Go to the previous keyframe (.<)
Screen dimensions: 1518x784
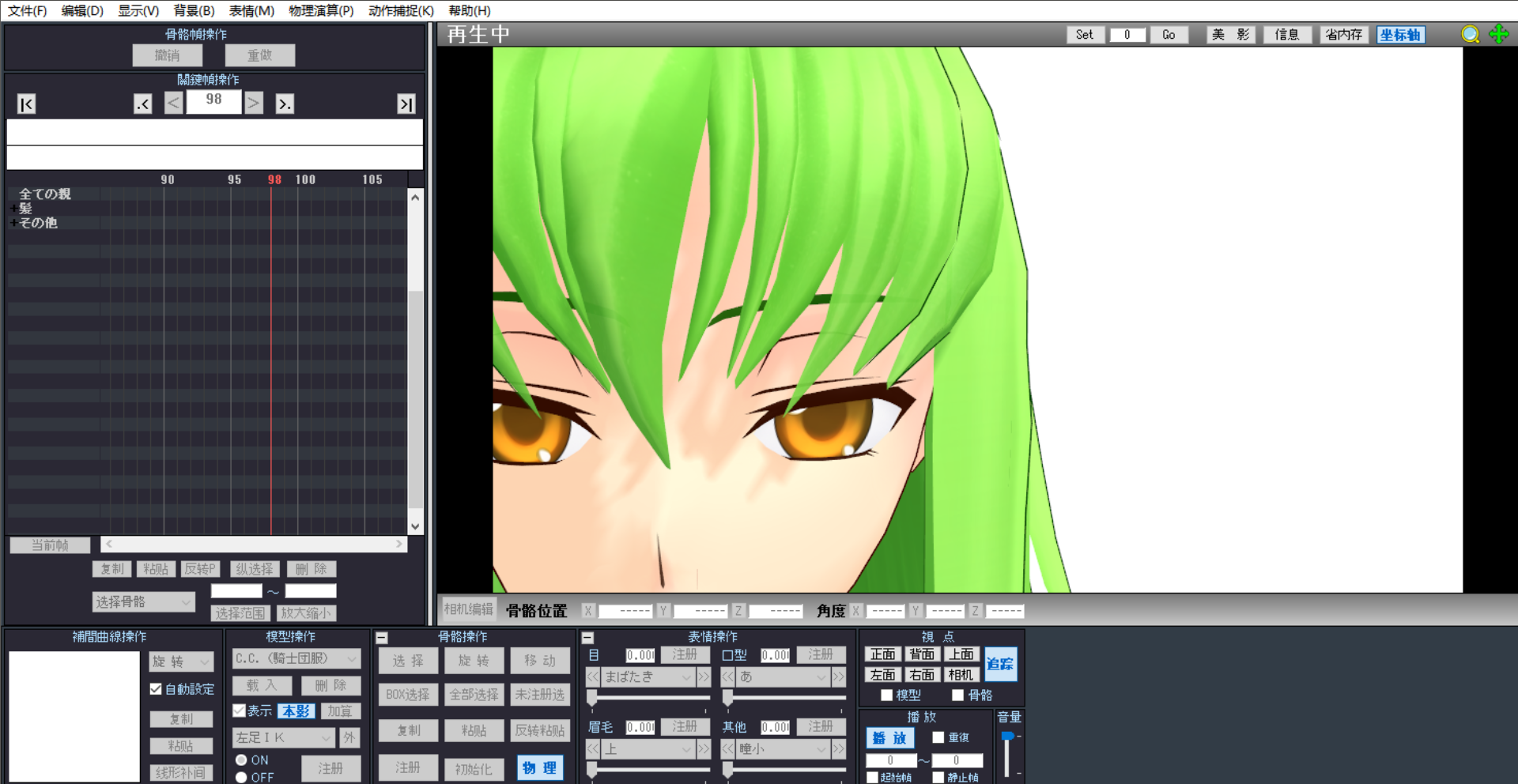click(142, 104)
